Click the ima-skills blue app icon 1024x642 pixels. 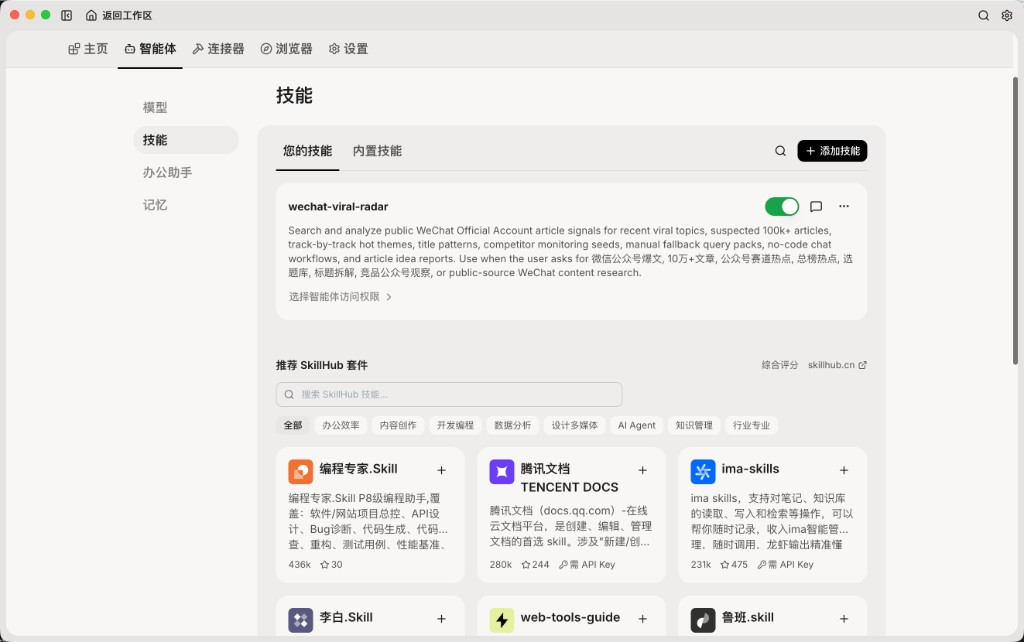(x=703, y=471)
